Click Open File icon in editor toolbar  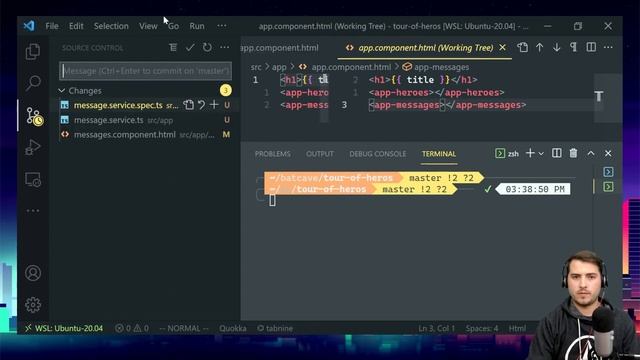pos(522,48)
